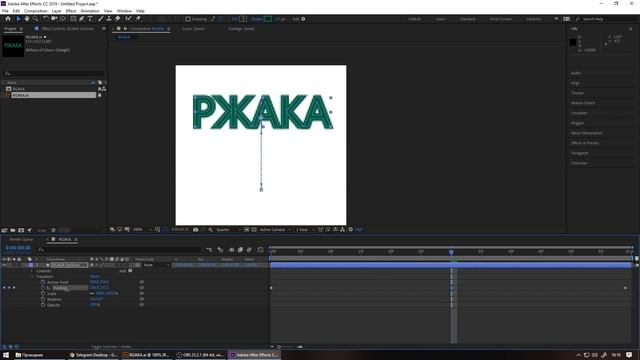Open the Composition menu
This screenshot has width=640, height=360.
point(36,11)
